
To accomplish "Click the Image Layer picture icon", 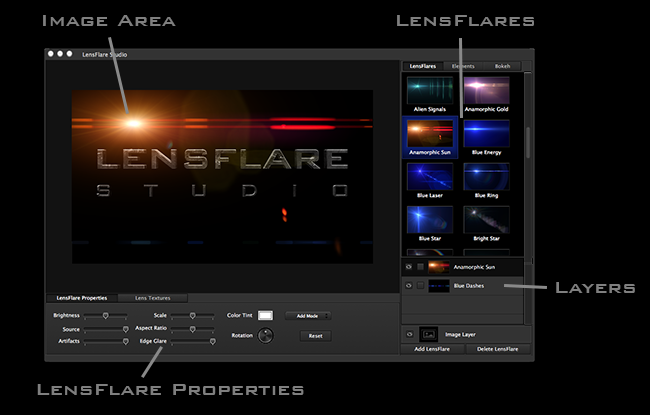I will pos(429,334).
